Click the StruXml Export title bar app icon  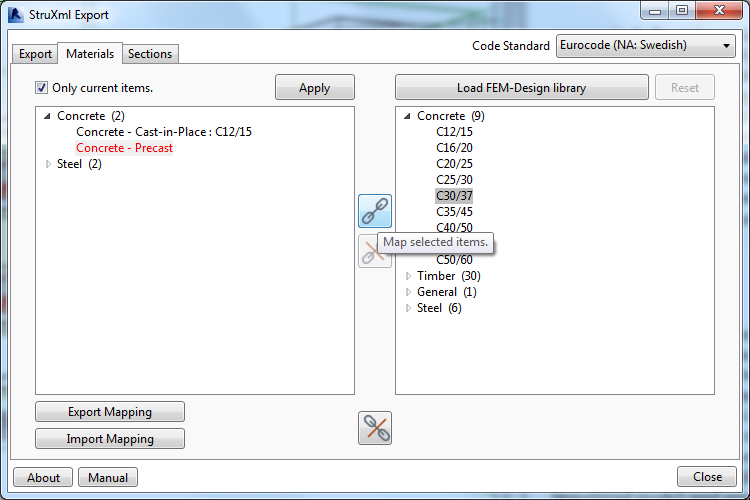(x=15, y=14)
